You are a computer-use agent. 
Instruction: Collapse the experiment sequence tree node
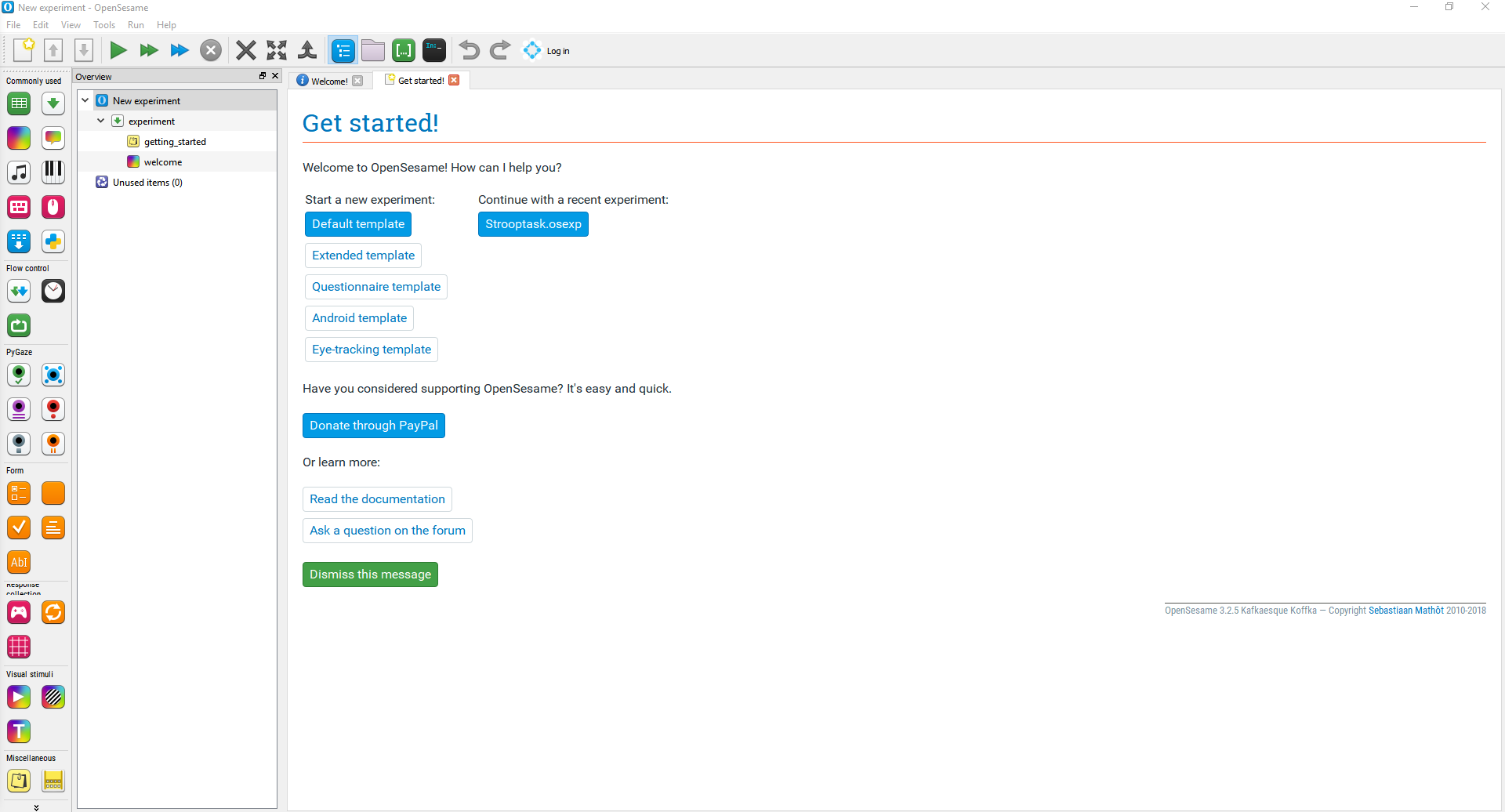coord(101,121)
